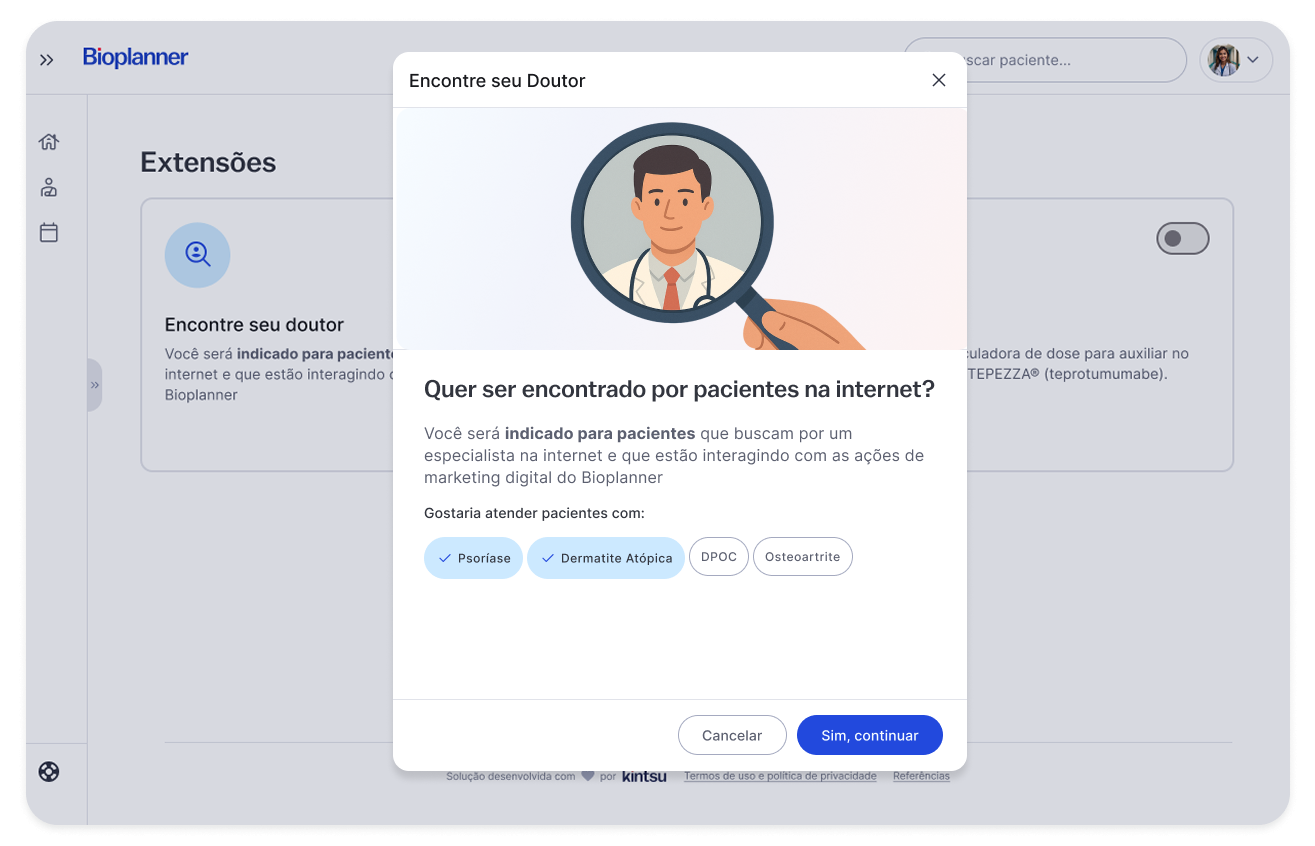Open the patients icon in sidebar

pyautogui.click(x=49, y=187)
